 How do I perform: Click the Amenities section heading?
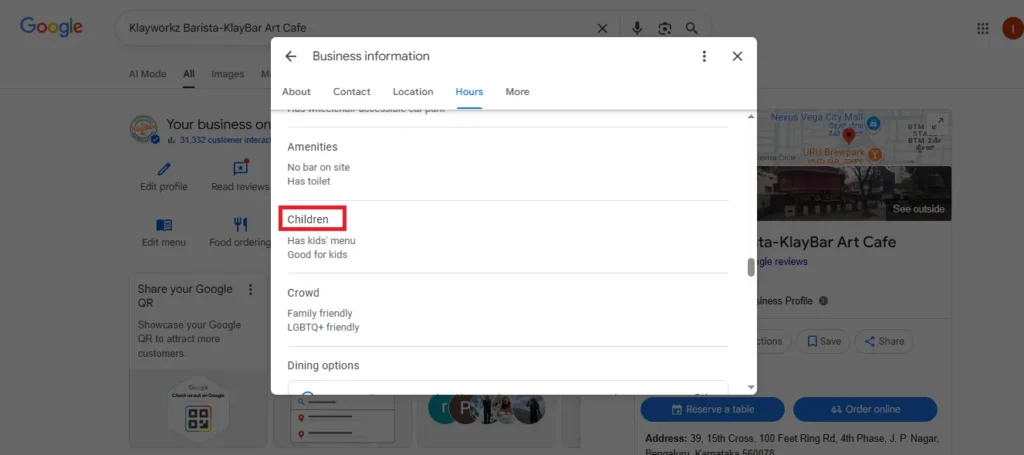[312, 147]
